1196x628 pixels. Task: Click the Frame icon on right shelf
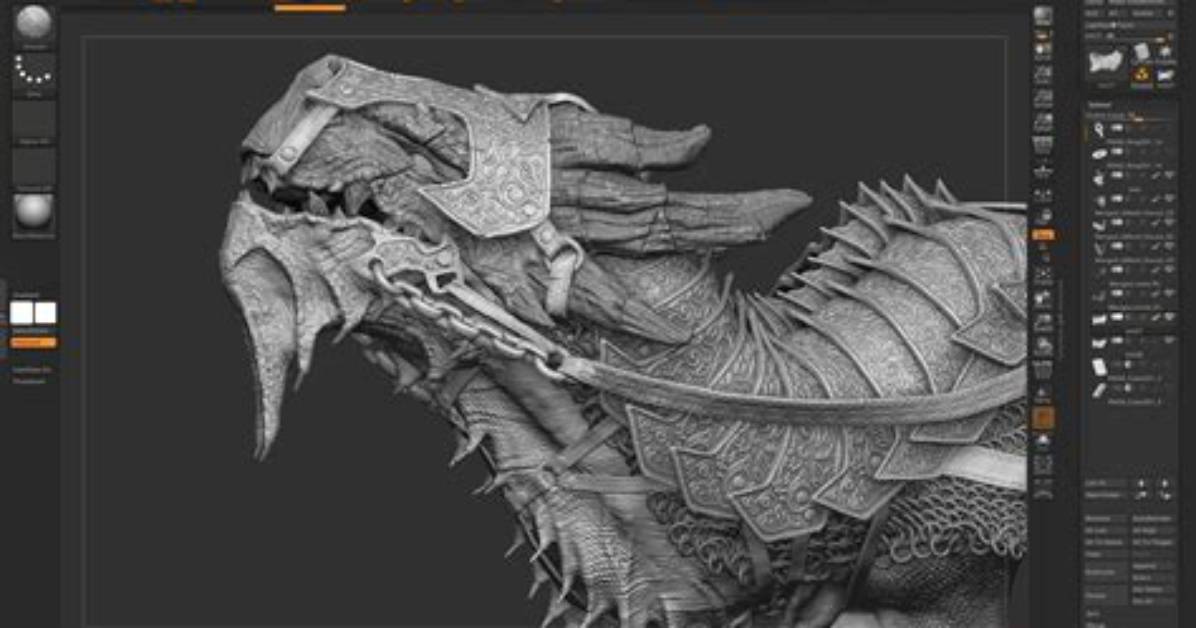coord(1043,275)
